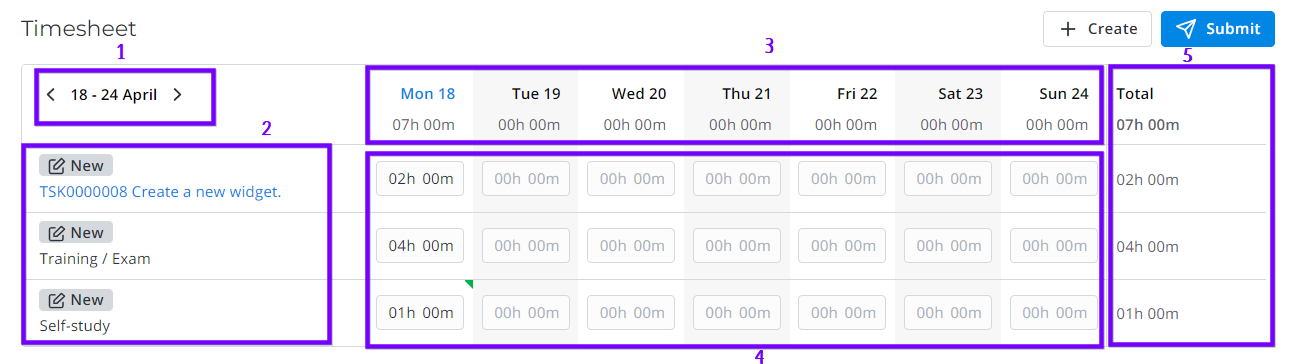Click Sunday time field in the Self-study row
The height and width of the screenshot is (364, 1297).
[x=1054, y=312]
